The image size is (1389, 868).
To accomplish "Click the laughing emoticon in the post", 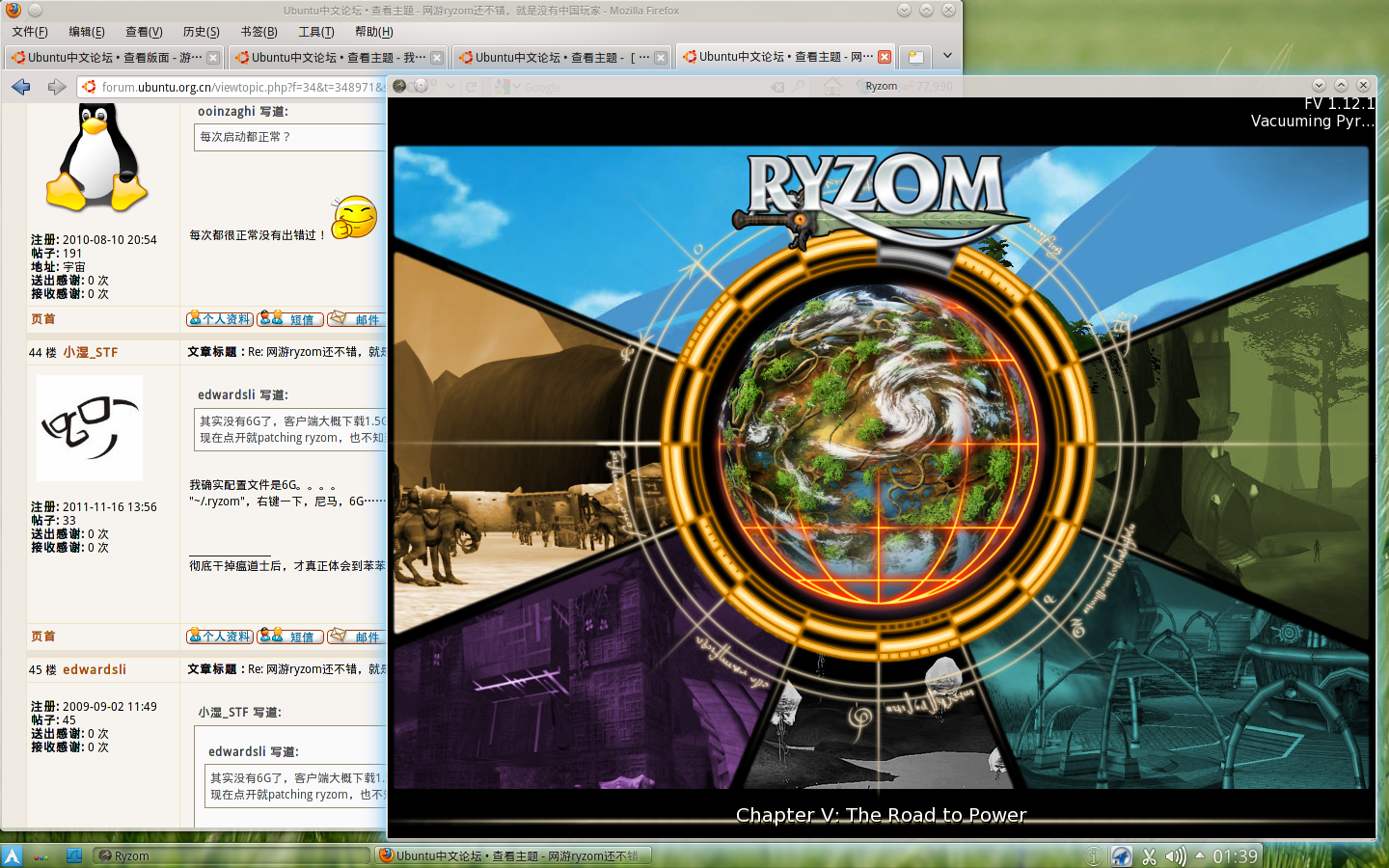I will tap(354, 217).
